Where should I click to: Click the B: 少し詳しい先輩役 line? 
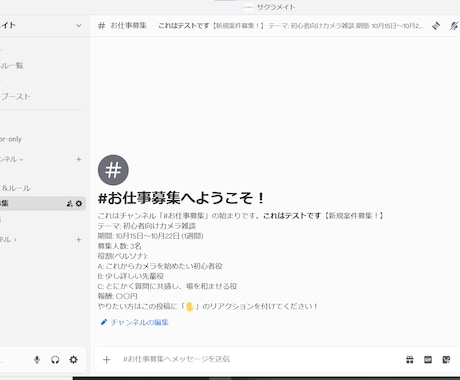(x=131, y=276)
